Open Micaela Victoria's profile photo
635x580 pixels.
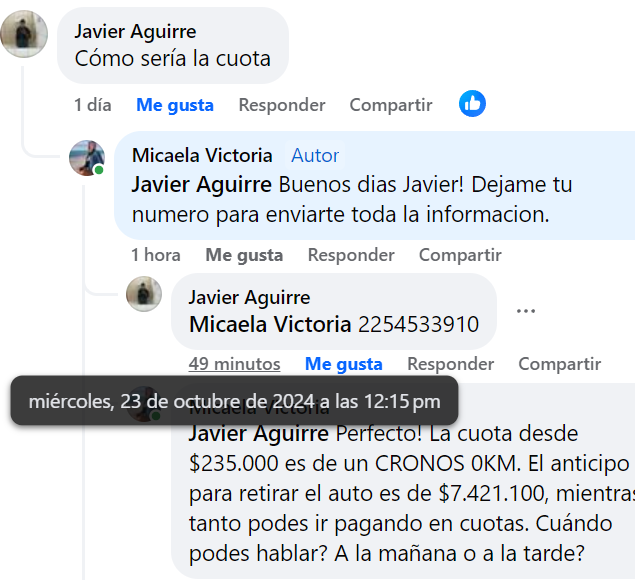[87, 158]
